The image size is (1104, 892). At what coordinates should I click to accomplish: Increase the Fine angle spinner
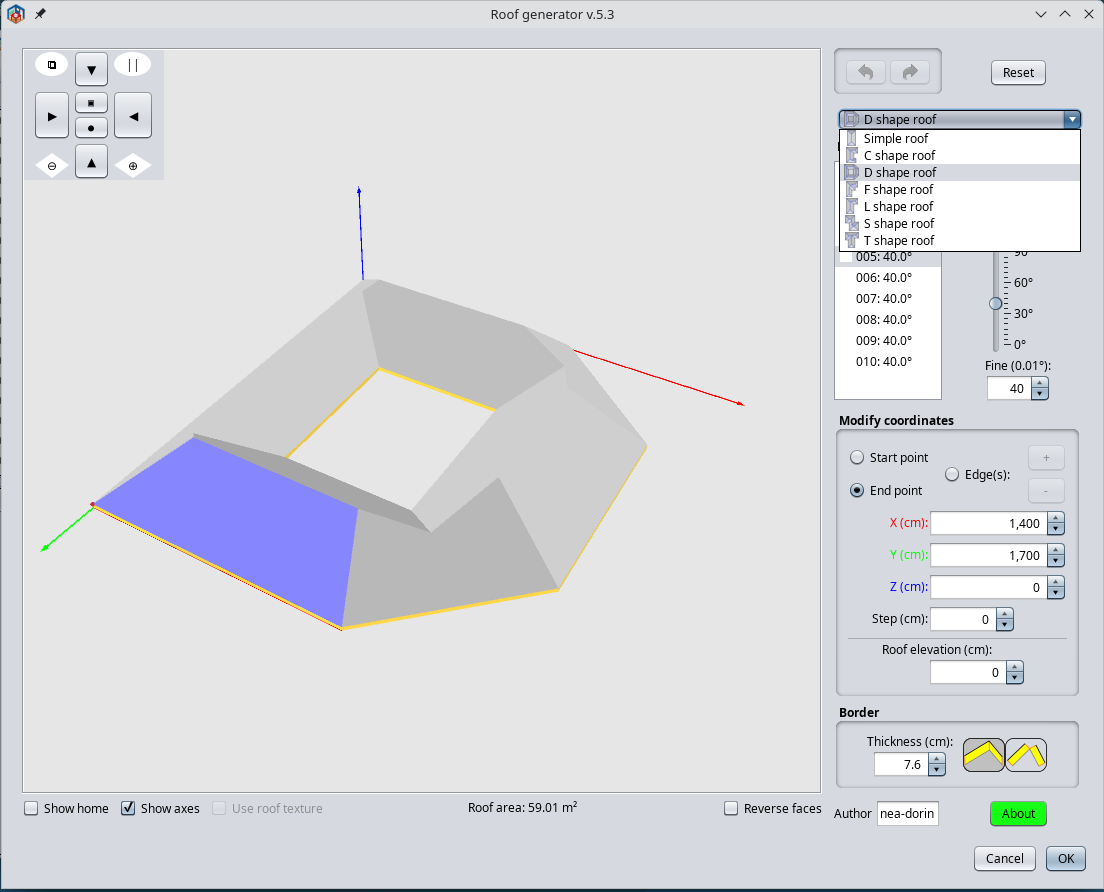click(1039, 383)
